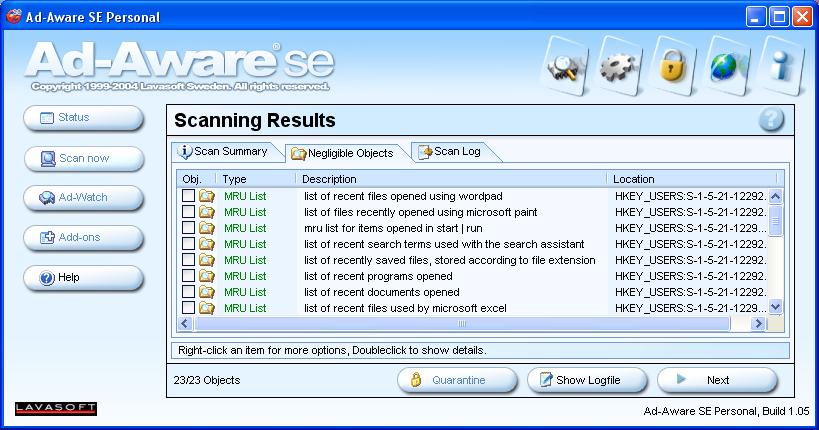This screenshot has height=430, width=819.
Task: Click '23/23 Objects' counter text
Action: [207, 380]
